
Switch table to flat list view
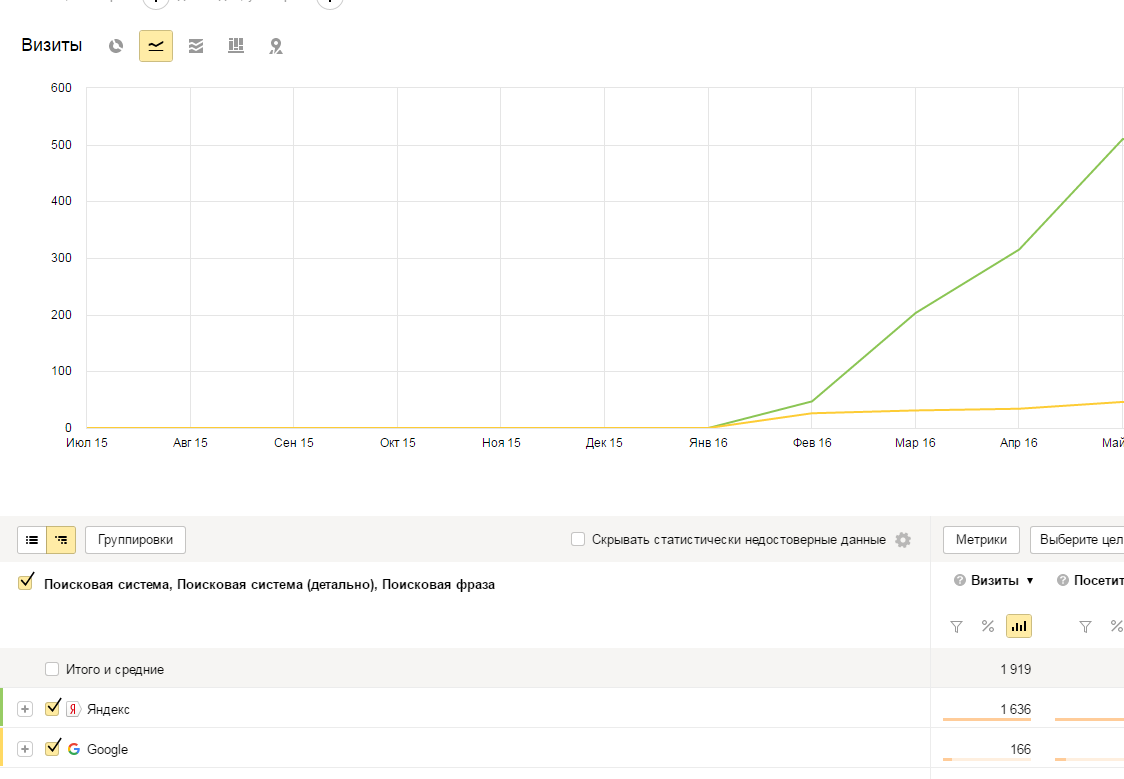[32, 540]
